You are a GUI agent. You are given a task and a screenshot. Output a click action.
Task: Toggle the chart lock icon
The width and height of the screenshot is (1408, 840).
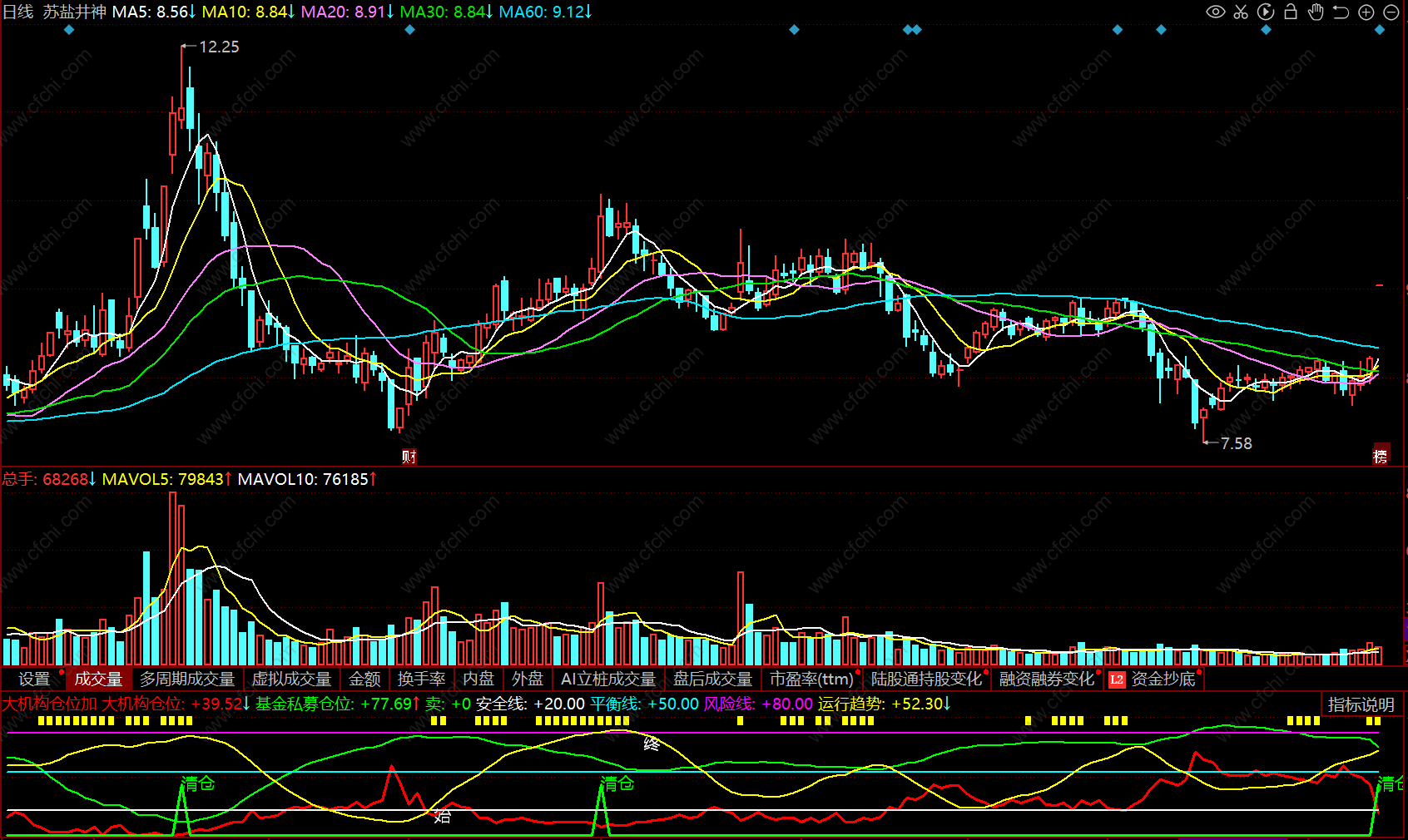click(x=1291, y=12)
